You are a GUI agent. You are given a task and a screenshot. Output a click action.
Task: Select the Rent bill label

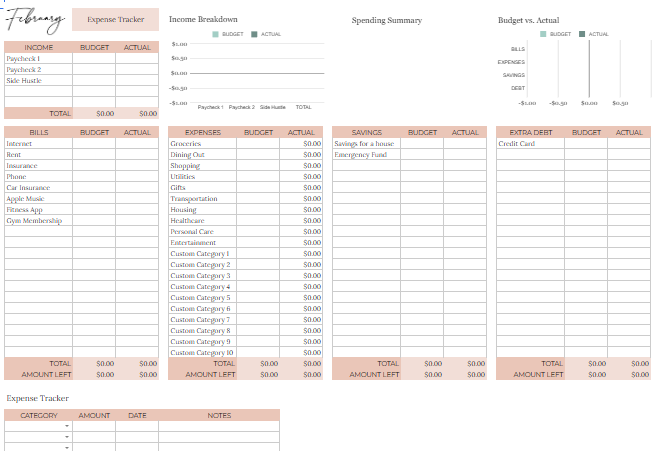(x=13, y=155)
